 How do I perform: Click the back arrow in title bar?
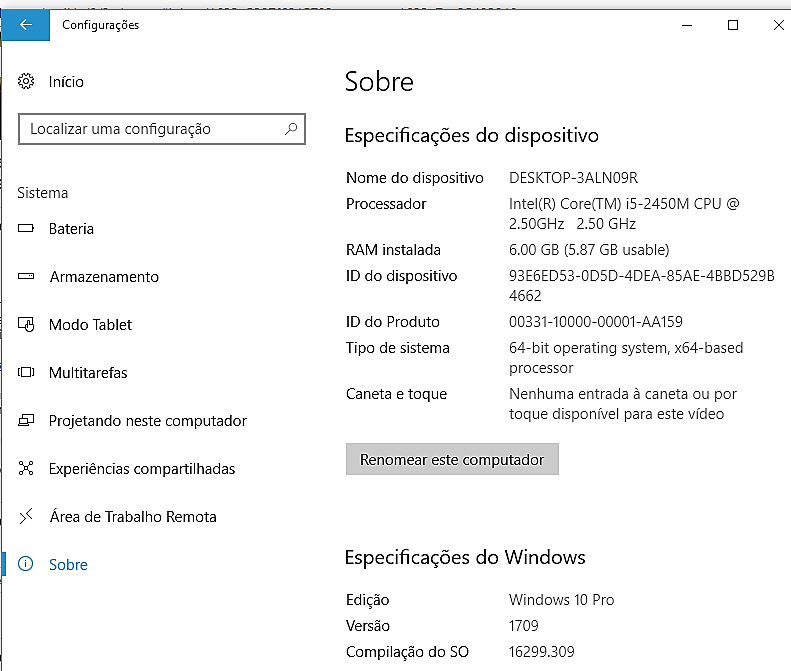point(25,25)
